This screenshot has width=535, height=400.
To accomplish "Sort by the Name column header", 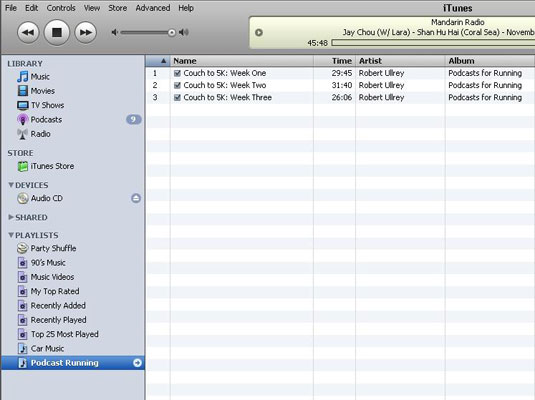I will (242, 61).
